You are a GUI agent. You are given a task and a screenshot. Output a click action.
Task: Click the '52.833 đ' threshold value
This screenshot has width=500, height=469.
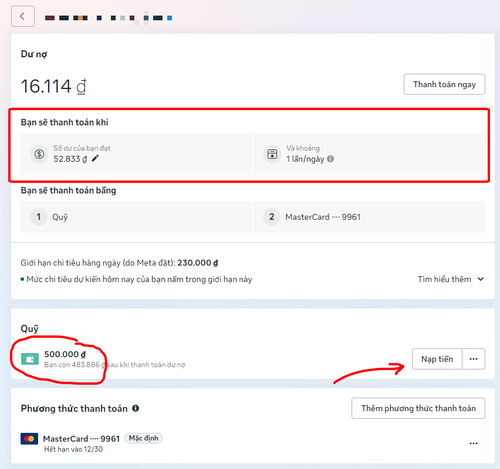pos(70,159)
